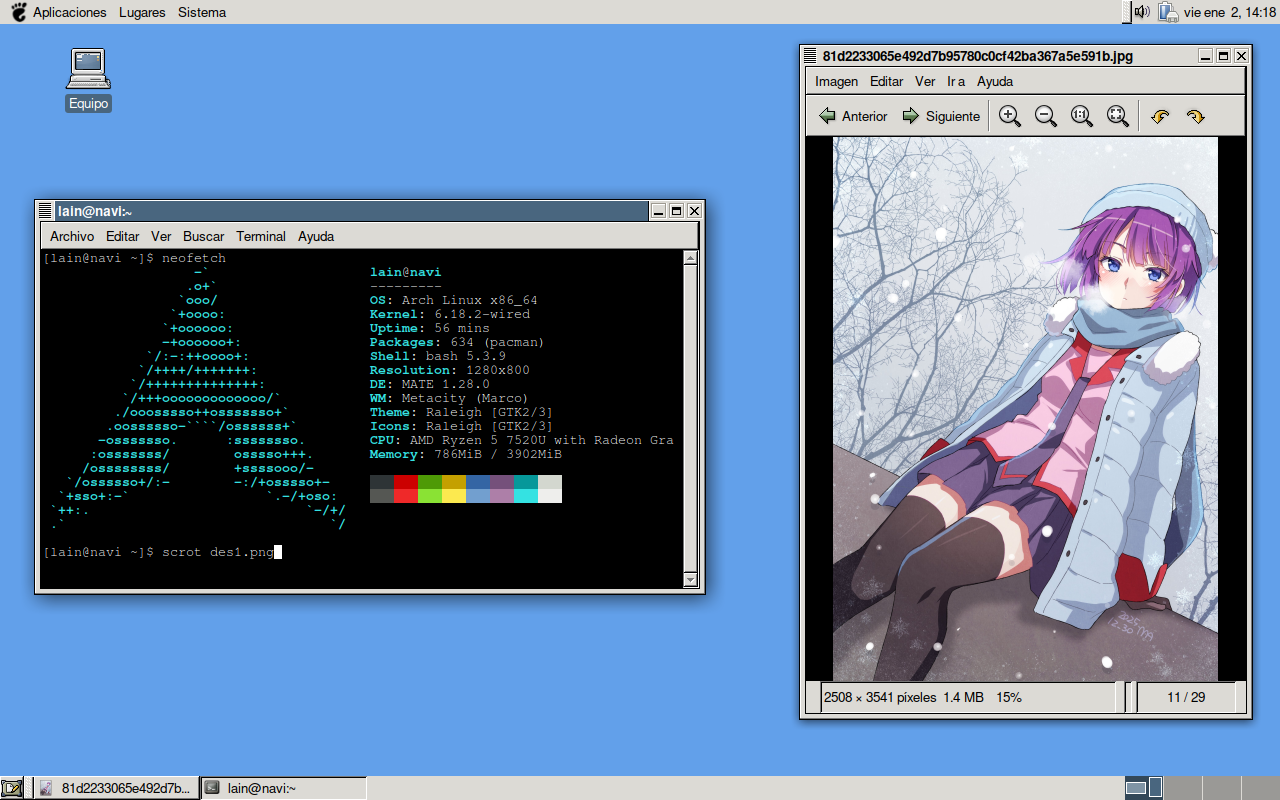Open the window menu icon of the image viewer
Screen dimensions: 1280x800
pyautogui.click(x=810, y=56)
